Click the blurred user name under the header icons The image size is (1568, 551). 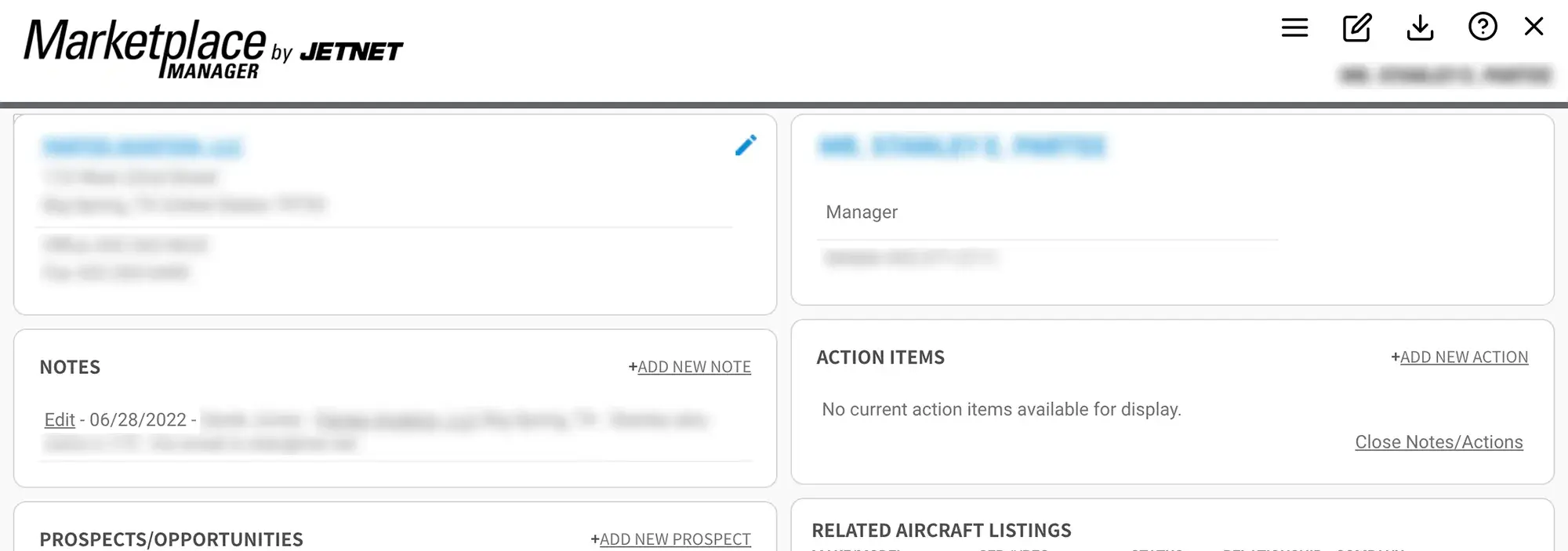click(1445, 75)
